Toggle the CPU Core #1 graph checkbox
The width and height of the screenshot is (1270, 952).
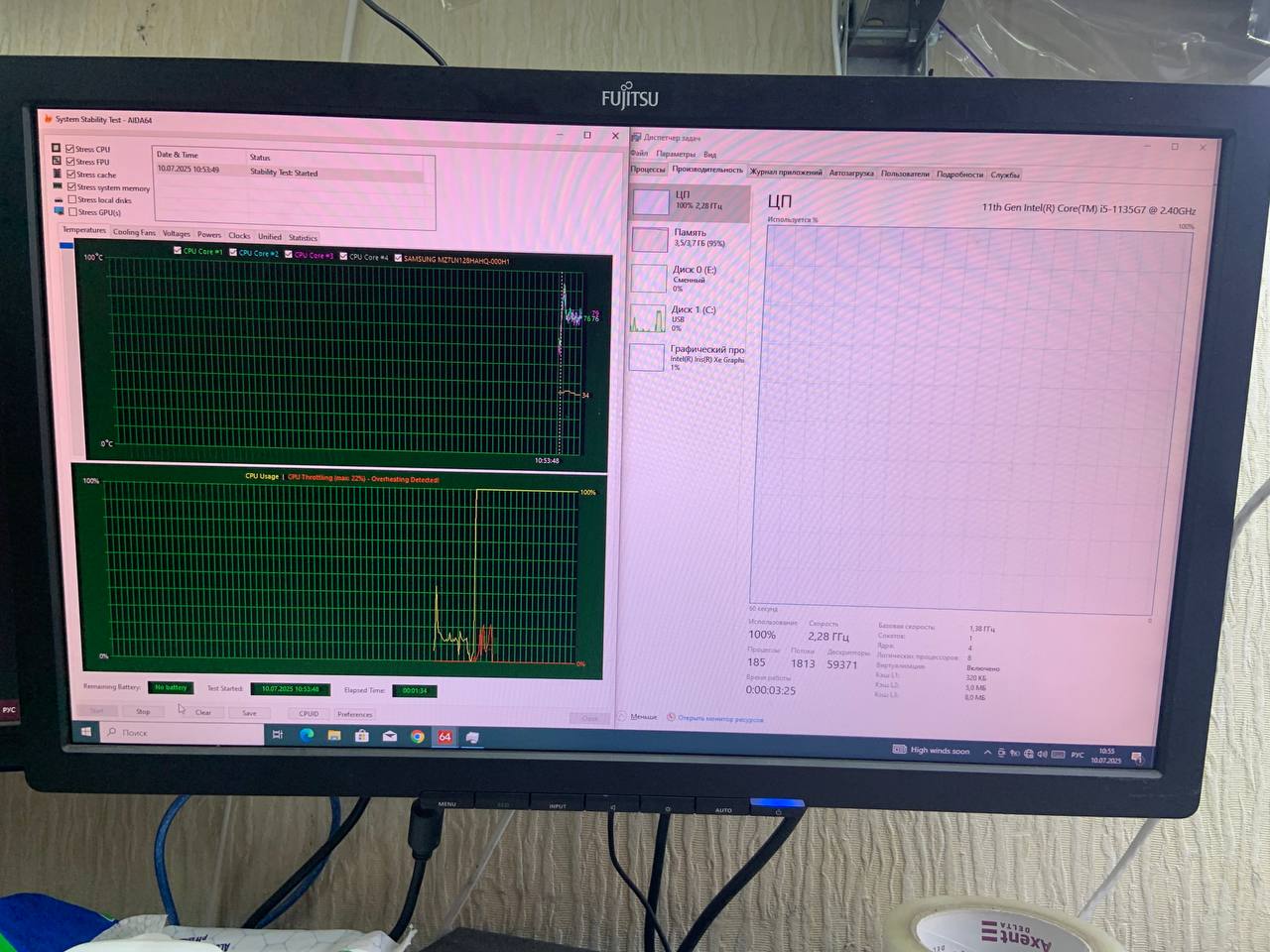(x=178, y=251)
